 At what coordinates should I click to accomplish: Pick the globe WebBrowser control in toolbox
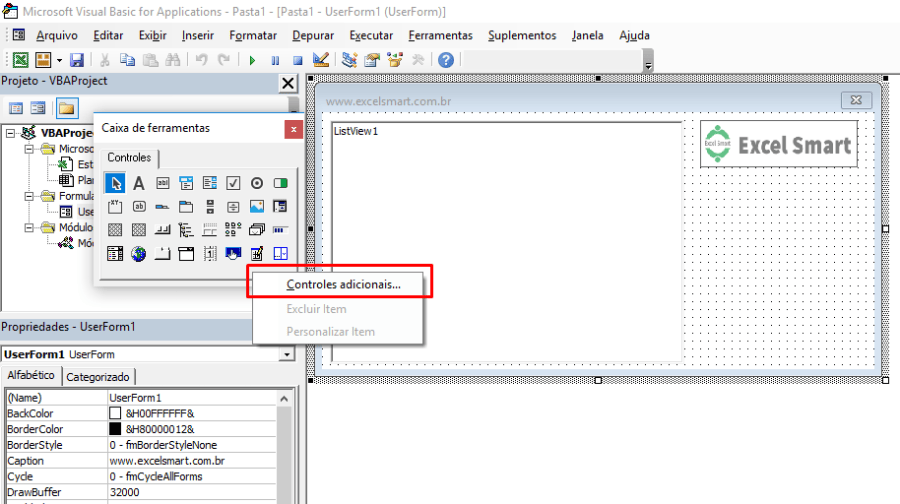click(x=139, y=254)
